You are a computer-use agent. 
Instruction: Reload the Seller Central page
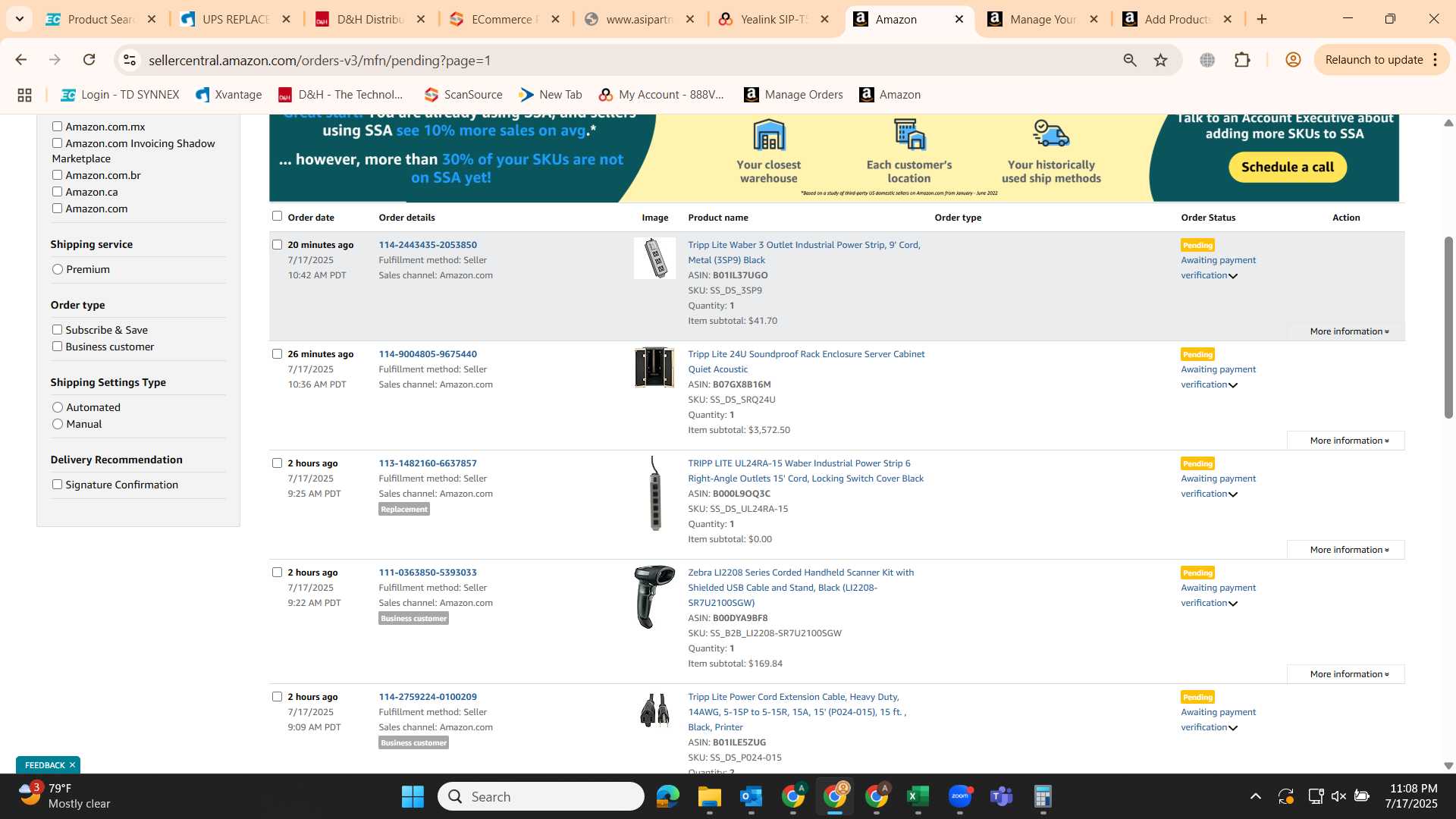pos(89,60)
